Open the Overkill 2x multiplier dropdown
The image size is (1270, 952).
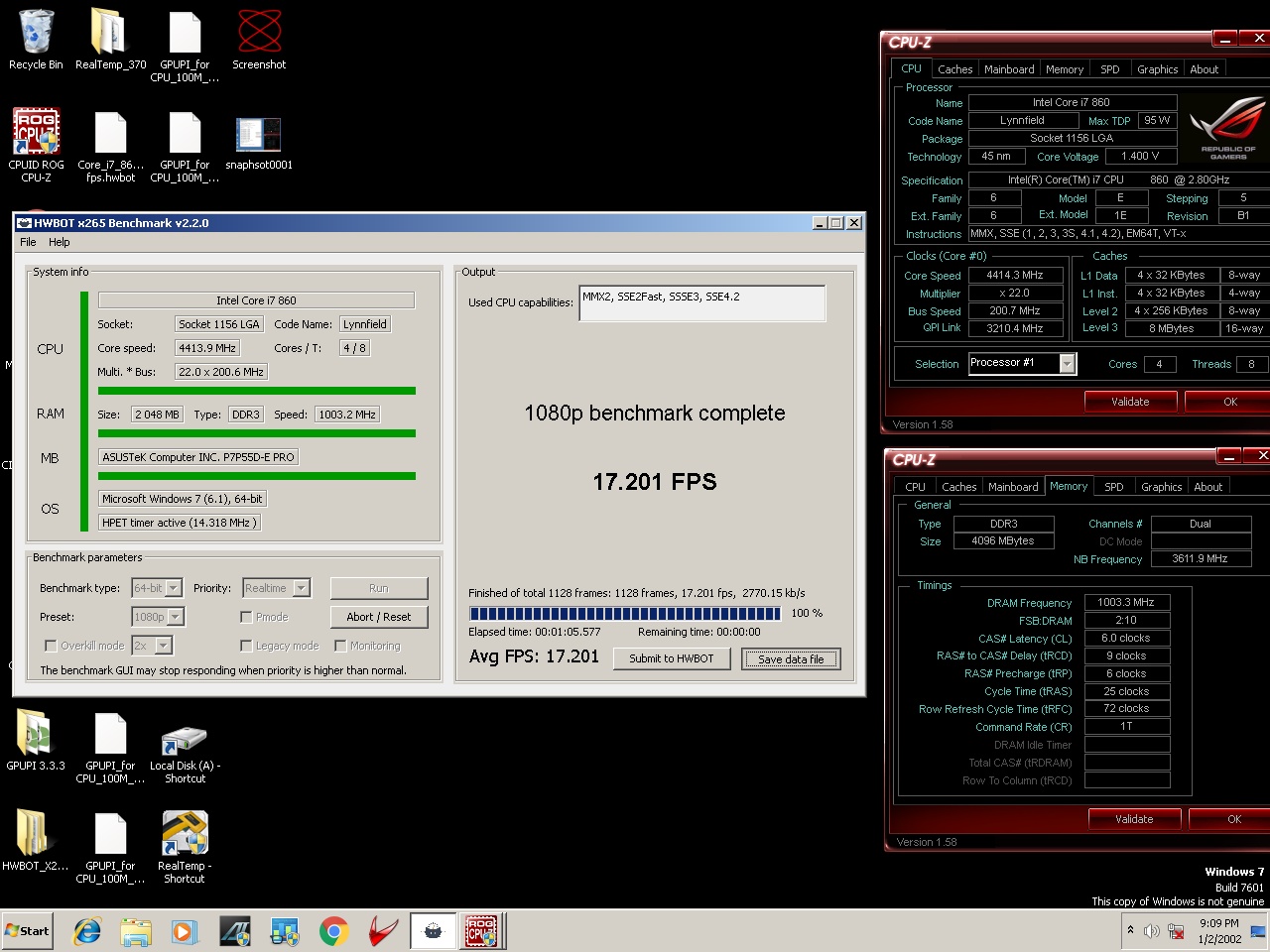152,646
